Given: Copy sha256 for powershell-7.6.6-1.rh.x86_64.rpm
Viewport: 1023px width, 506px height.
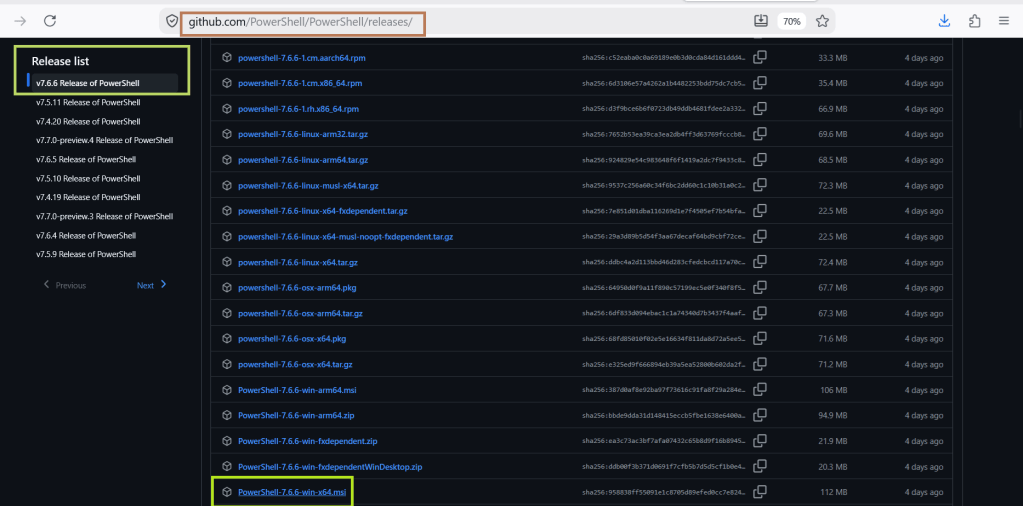Looking at the screenshot, I should pyautogui.click(x=759, y=108).
